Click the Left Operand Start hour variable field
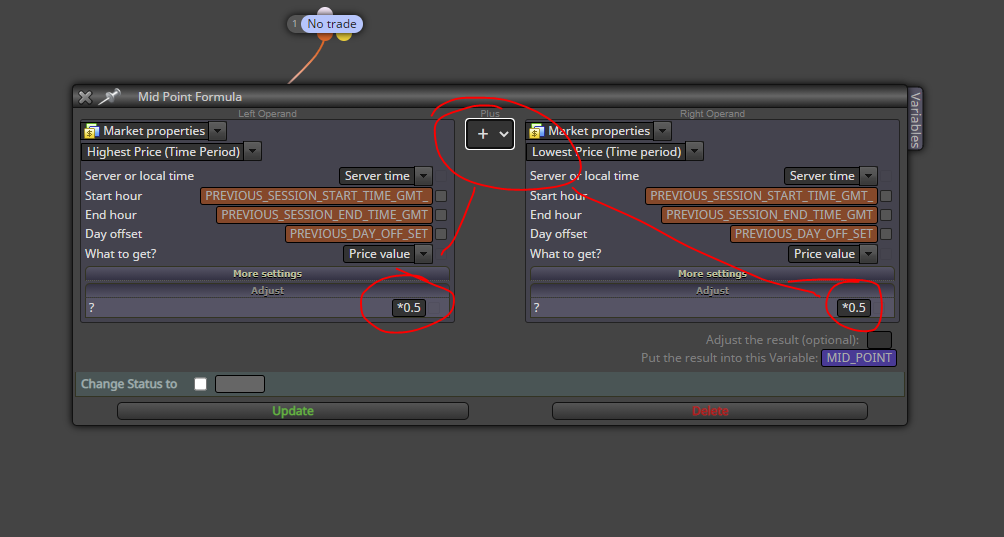This screenshot has height=537, width=1004. [x=316, y=196]
